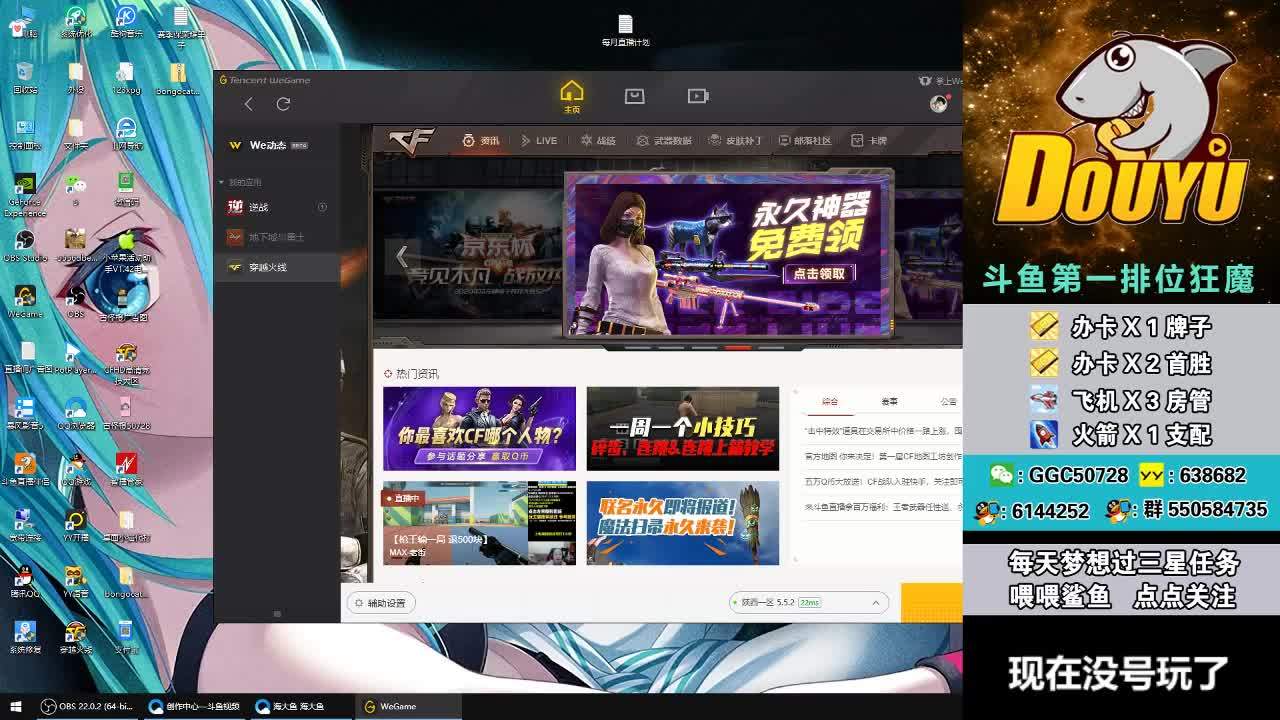Open We动态 feed in sidebar
The width and height of the screenshot is (1280, 720).
267,145
